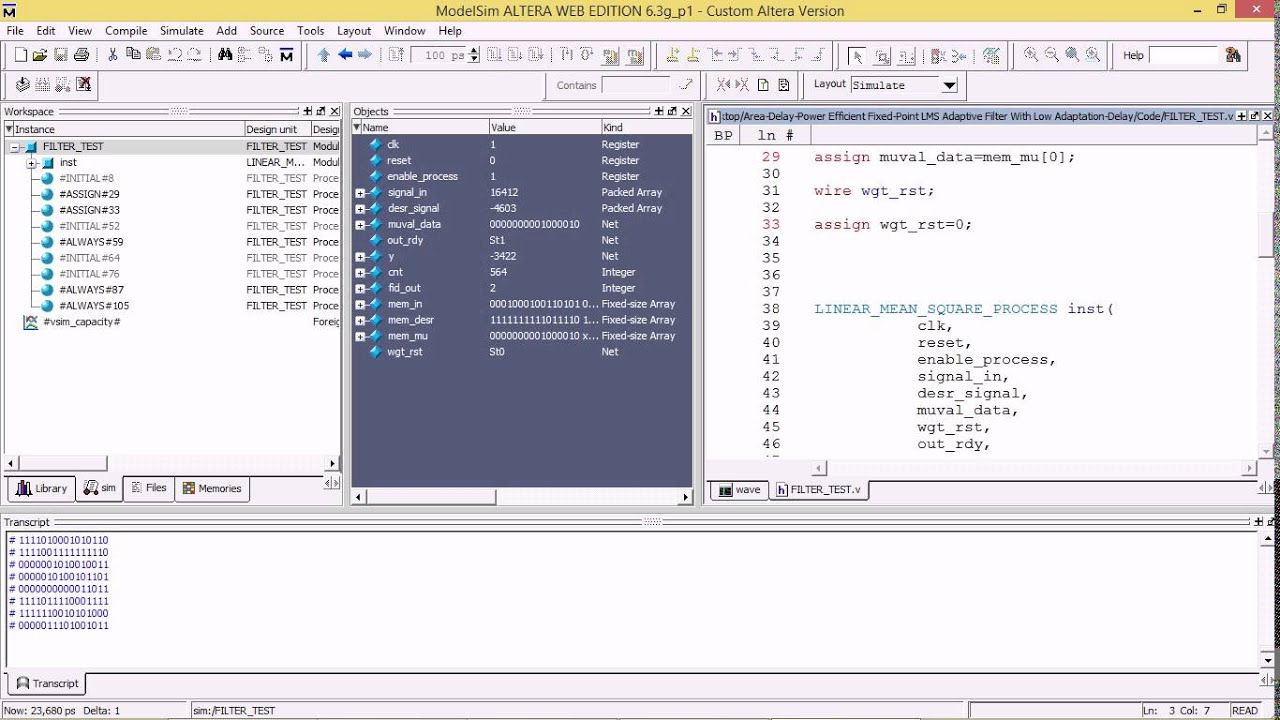Image resolution: width=1280 pixels, height=720 pixels.
Task: Click the Save disk toolbar icon
Action: pos(61,55)
